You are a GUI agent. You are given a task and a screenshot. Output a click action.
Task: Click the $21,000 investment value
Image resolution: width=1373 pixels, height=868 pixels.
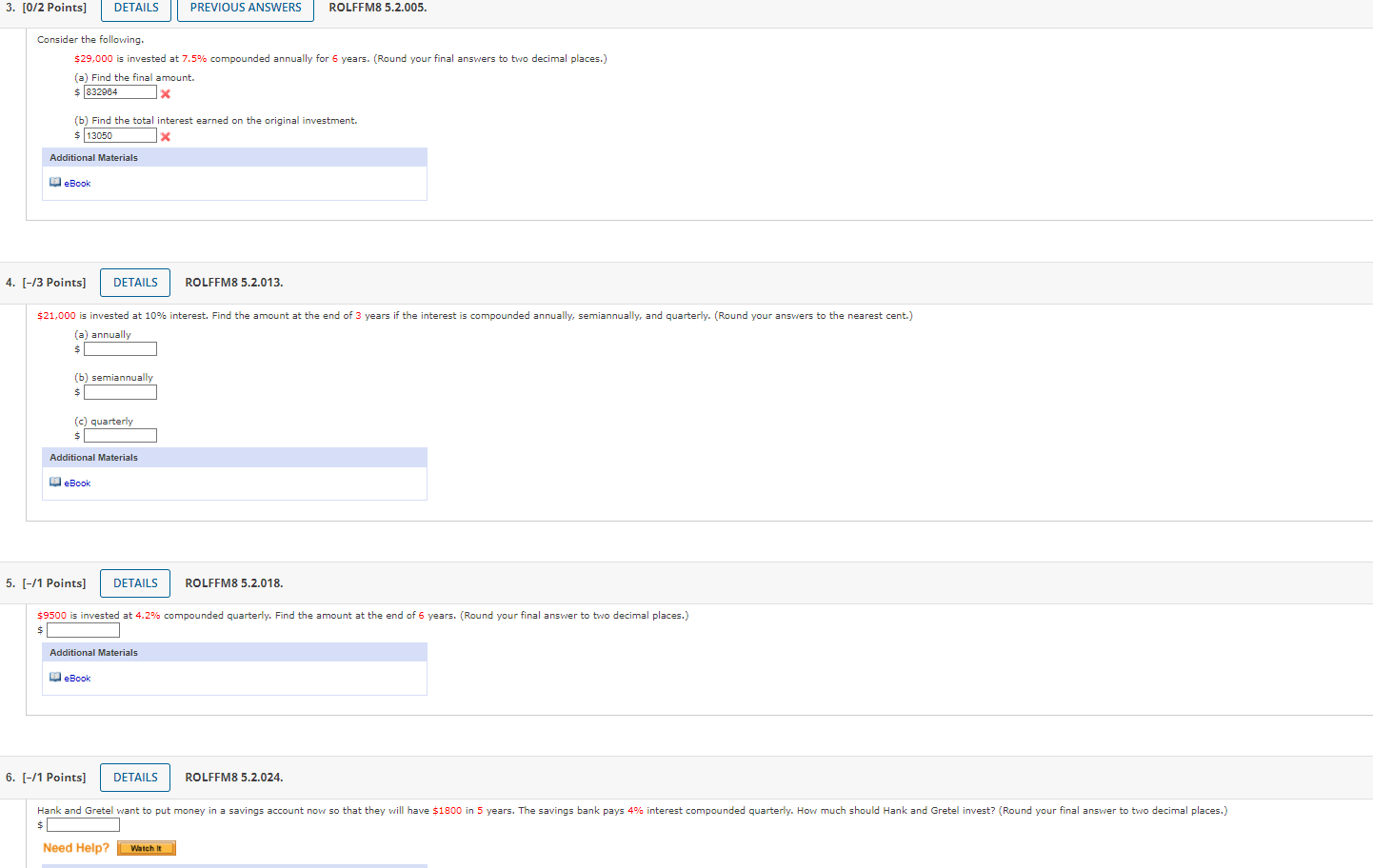click(x=56, y=316)
